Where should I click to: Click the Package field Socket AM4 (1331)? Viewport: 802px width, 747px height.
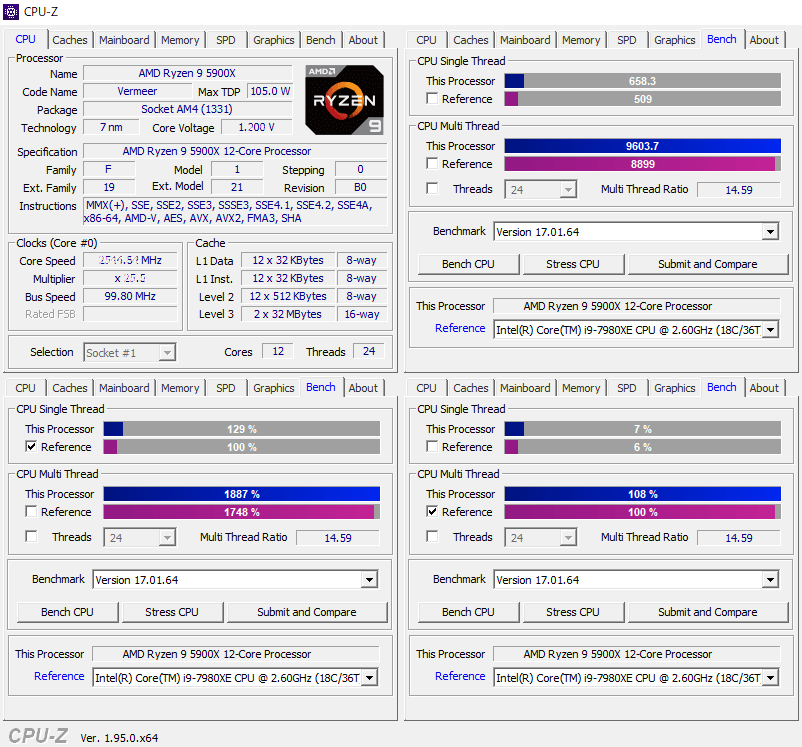tap(188, 109)
